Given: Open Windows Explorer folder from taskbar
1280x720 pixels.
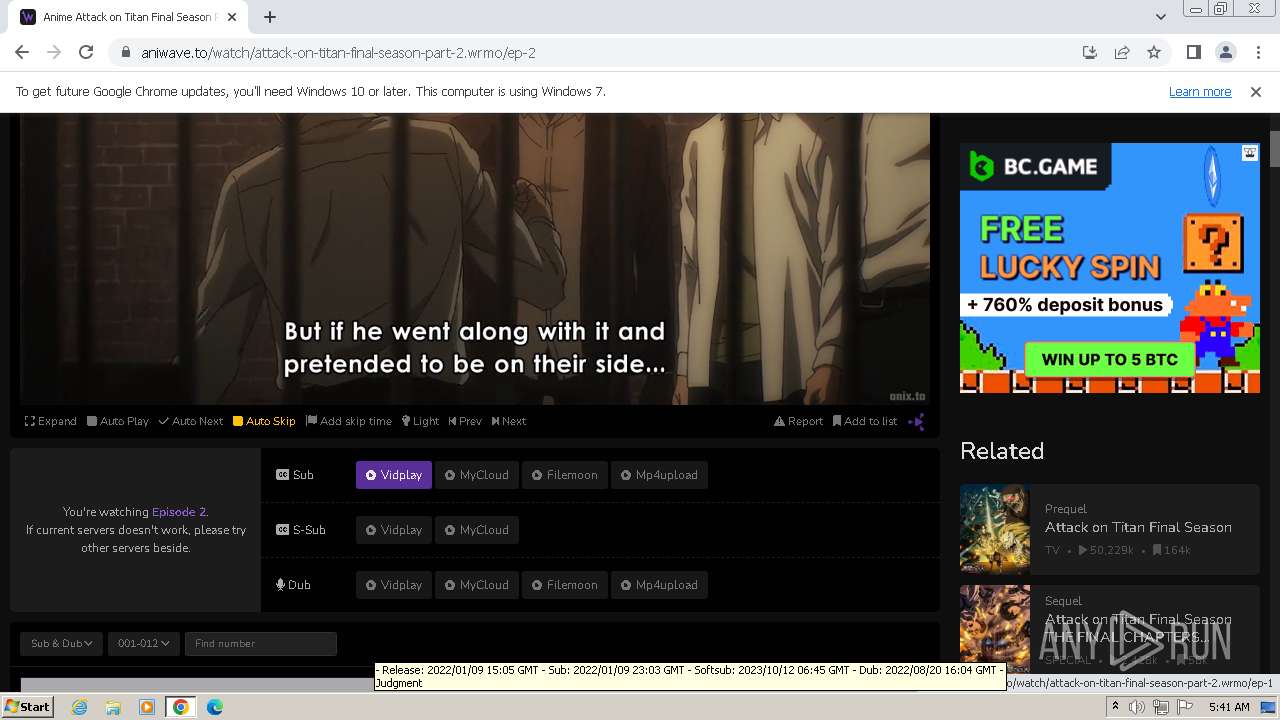Looking at the screenshot, I should pyautogui.click(x=113, y=707).
